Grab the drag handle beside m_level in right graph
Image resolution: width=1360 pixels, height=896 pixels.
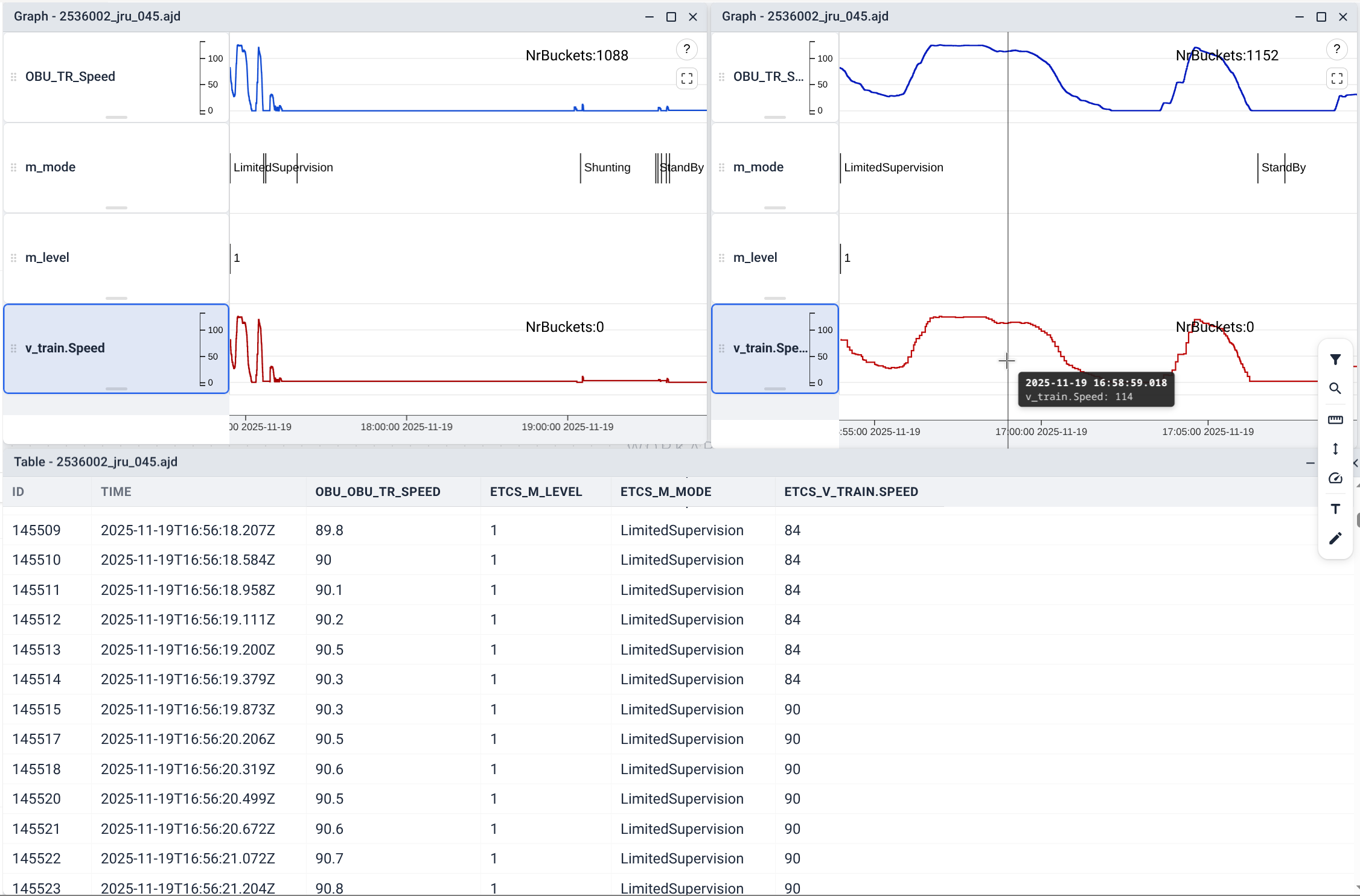[721, 258]
